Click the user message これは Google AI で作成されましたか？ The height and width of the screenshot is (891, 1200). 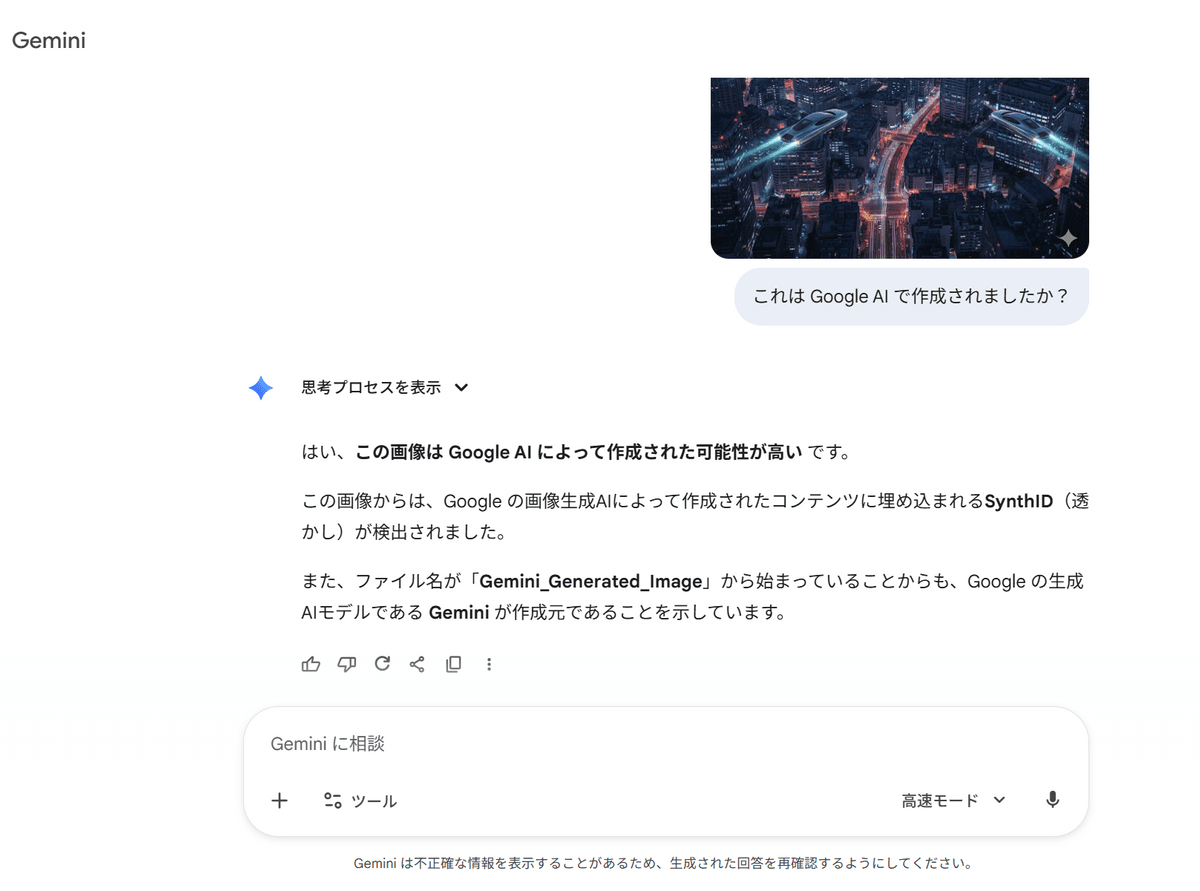pos(911,296)
